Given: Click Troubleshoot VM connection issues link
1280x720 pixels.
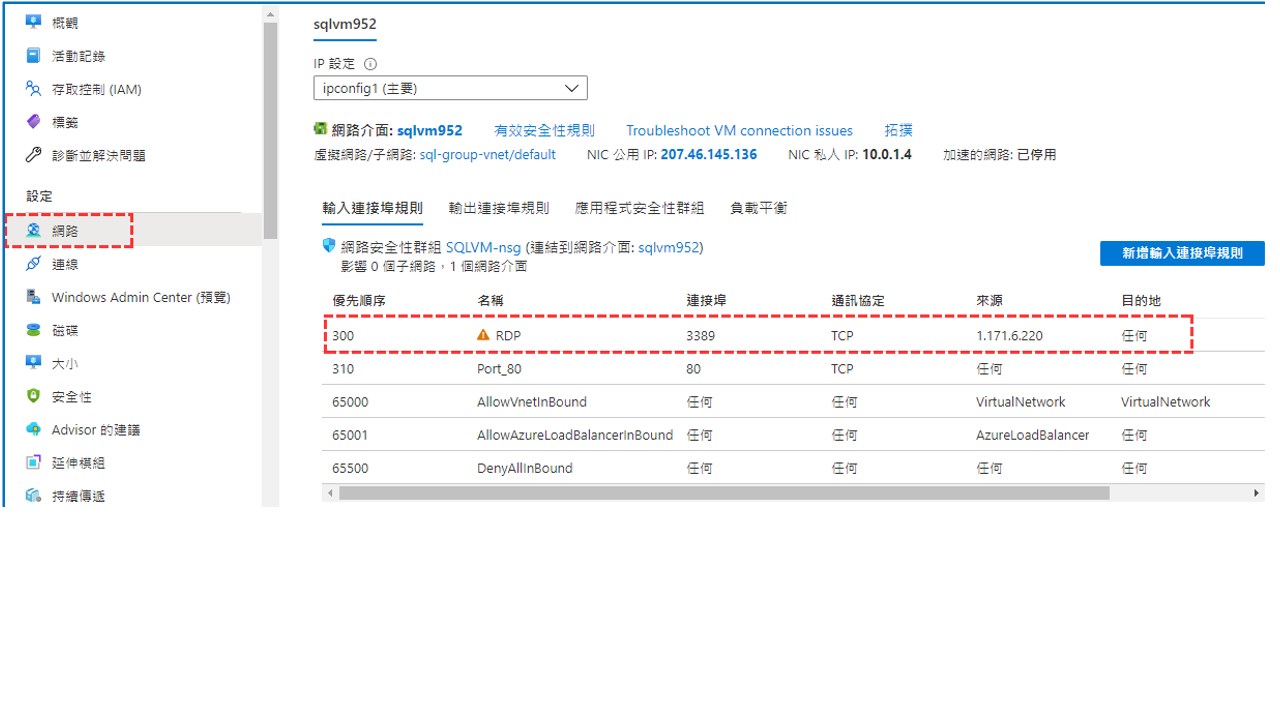Looking at the screenshot, I should click(739, 130).
